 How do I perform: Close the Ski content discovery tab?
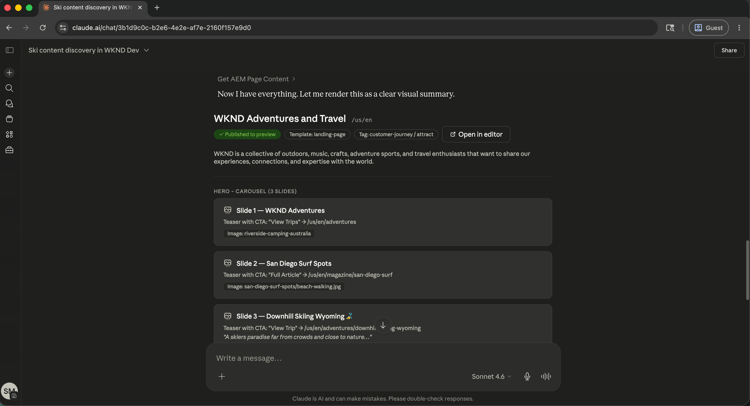[x=140, y=8]
